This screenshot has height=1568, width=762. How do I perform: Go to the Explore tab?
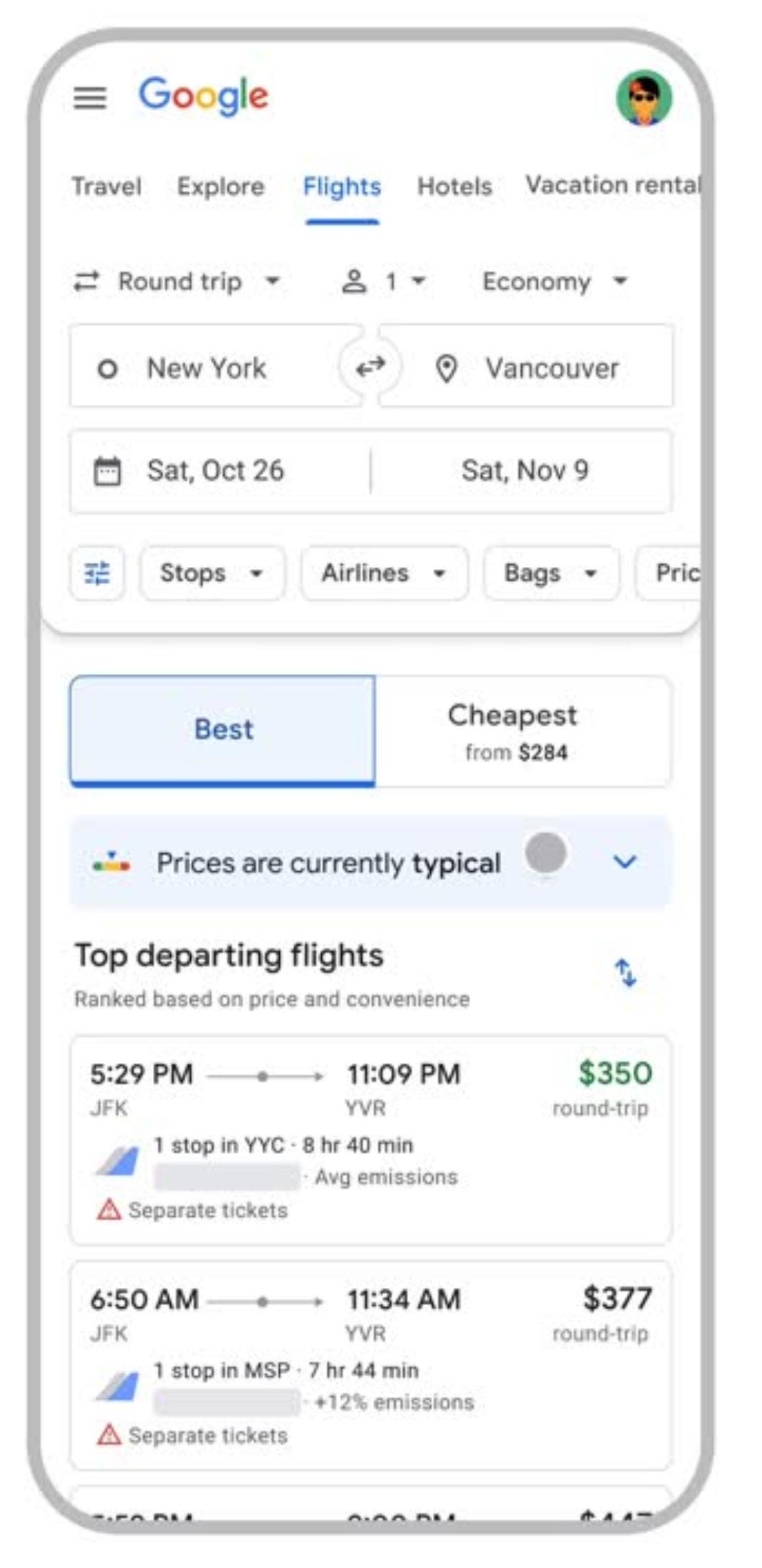[x=221, y=187]
